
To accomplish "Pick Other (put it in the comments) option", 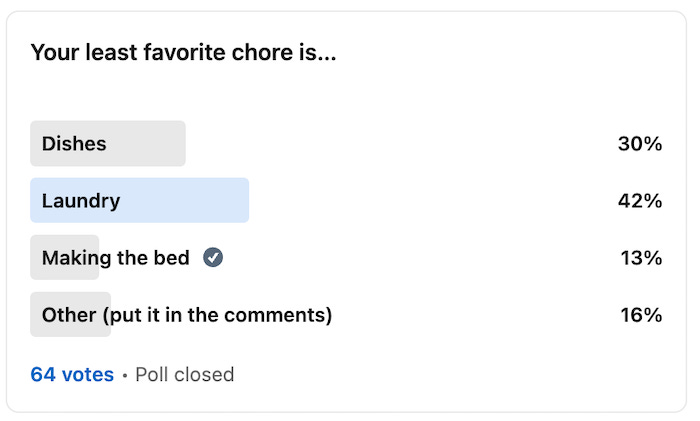I will point(186,315).
